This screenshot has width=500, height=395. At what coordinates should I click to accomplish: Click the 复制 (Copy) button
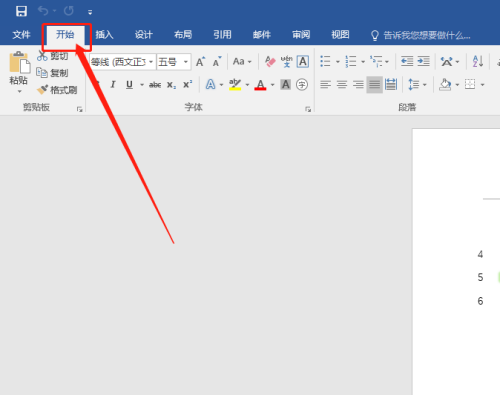point(52,73)
